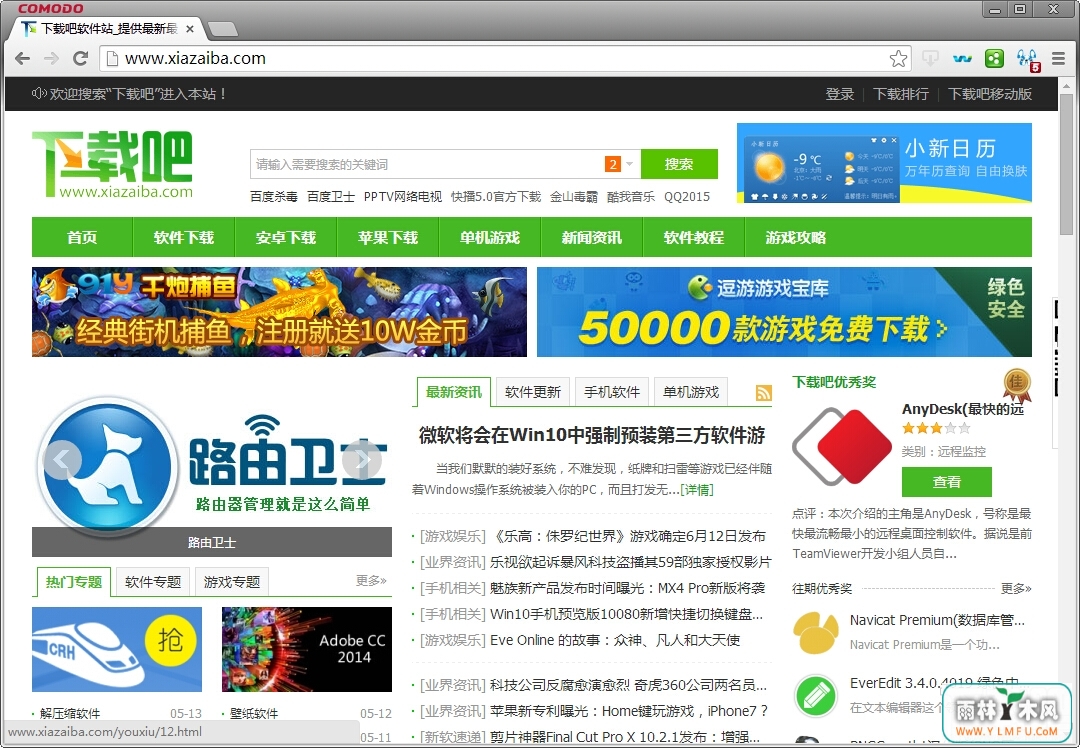Click the green dice extension icon
Image resolution: width=1080 pixels, height=748 pixels.
click(995, 59)
